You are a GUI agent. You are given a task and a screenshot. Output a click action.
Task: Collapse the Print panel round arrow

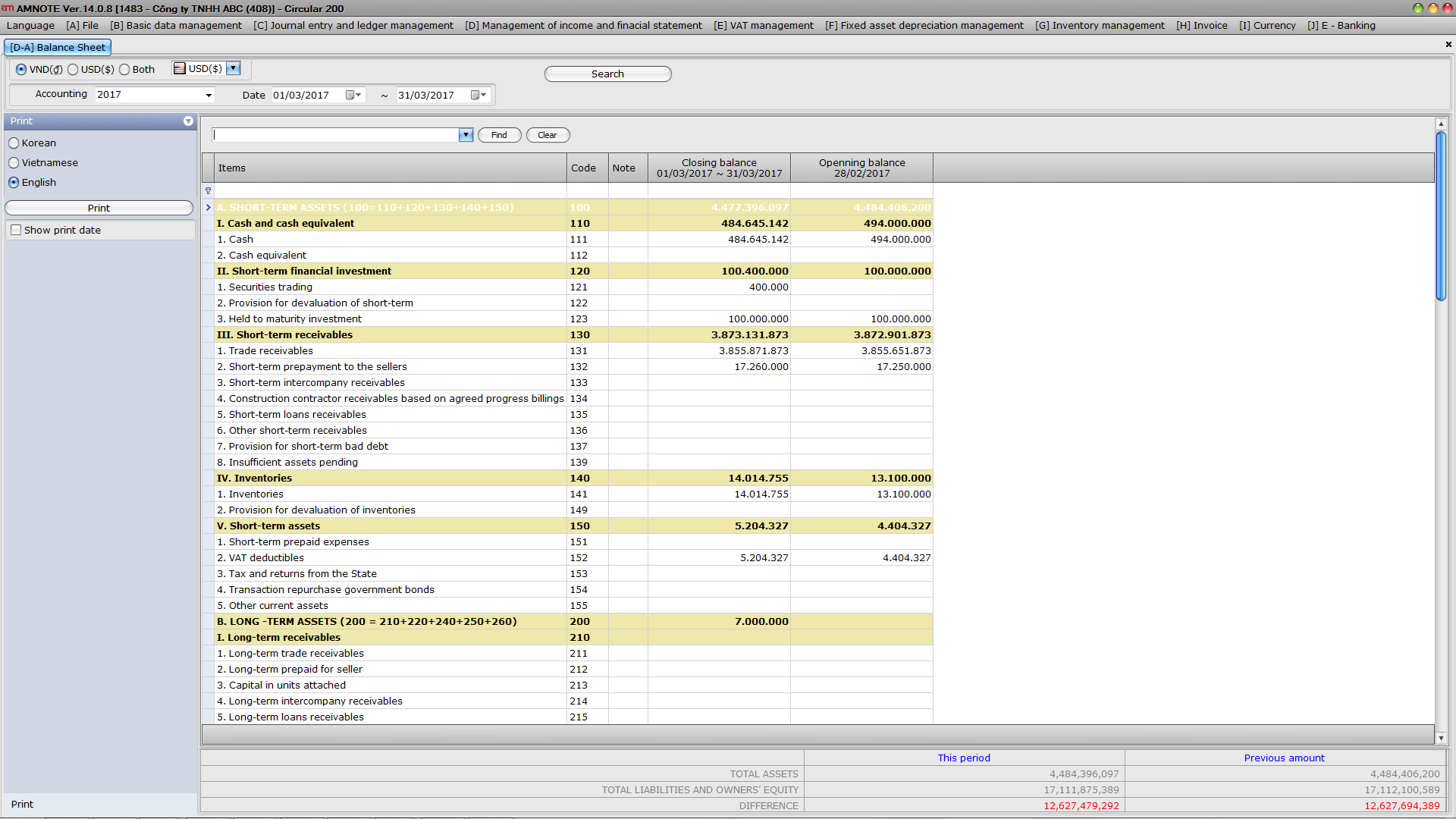coord(188,121)
